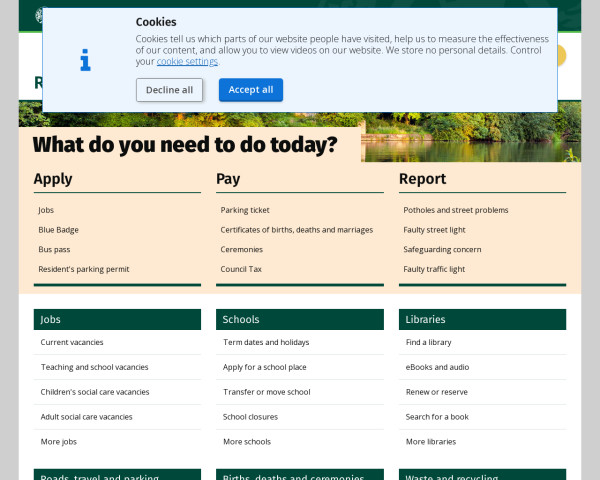Screen dimensions: 600x480
Task: View Term dates and holidays
Action: (x=266, y=342)
